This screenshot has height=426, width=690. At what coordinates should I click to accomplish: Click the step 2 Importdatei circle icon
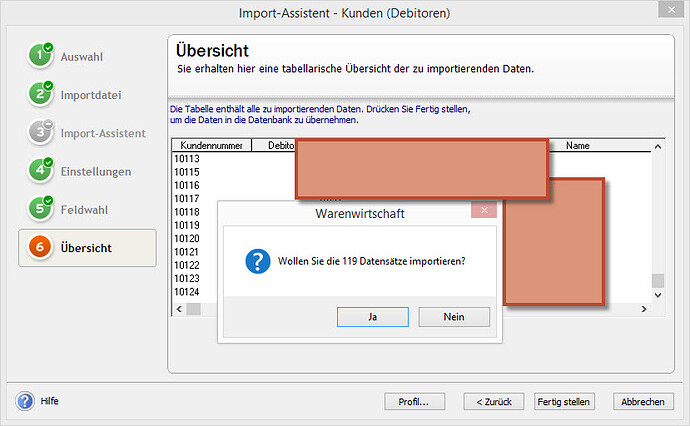coord(40,94)
